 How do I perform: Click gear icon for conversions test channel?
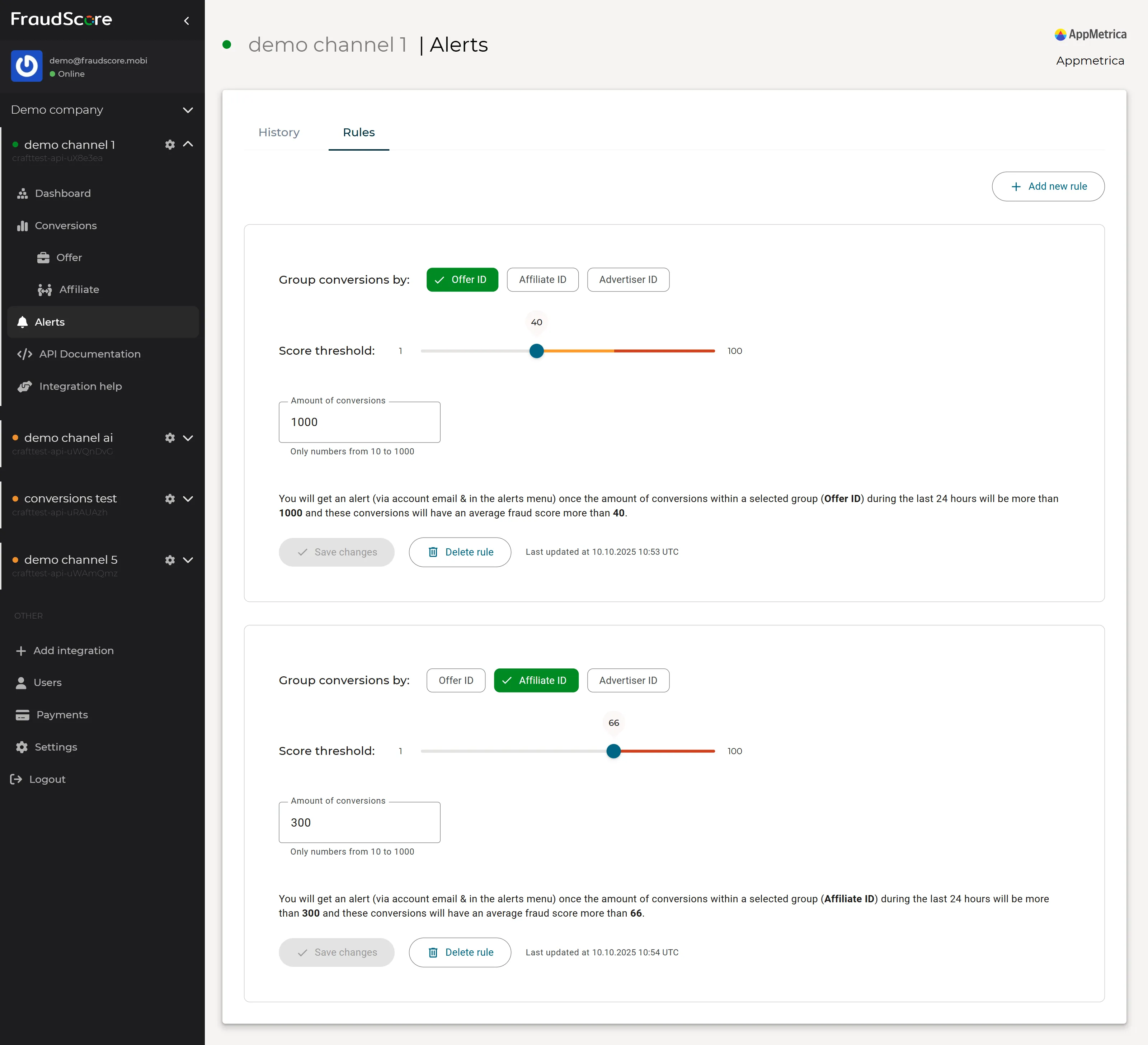[170, 498]
